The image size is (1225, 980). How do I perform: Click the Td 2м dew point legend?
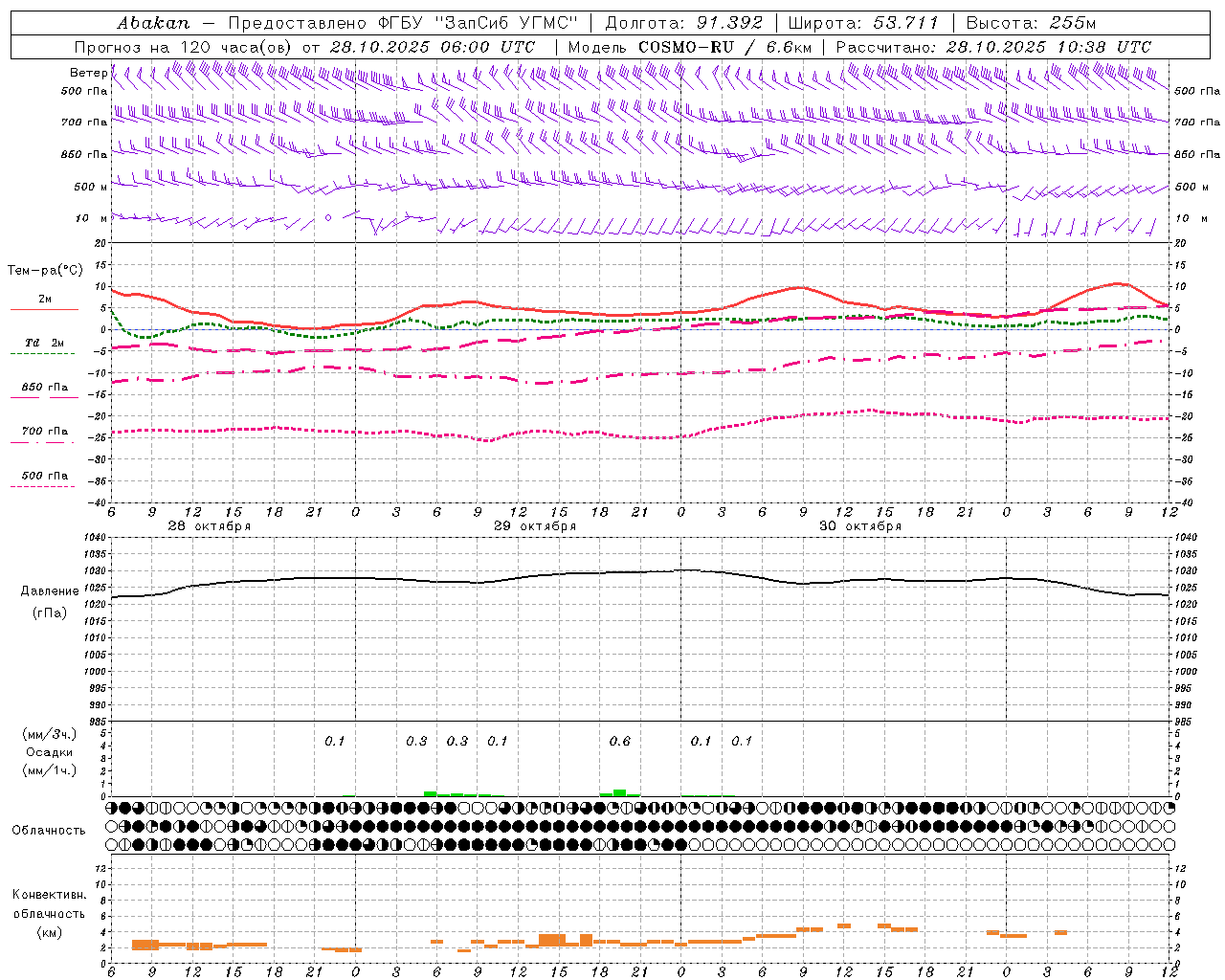(44, 343)
